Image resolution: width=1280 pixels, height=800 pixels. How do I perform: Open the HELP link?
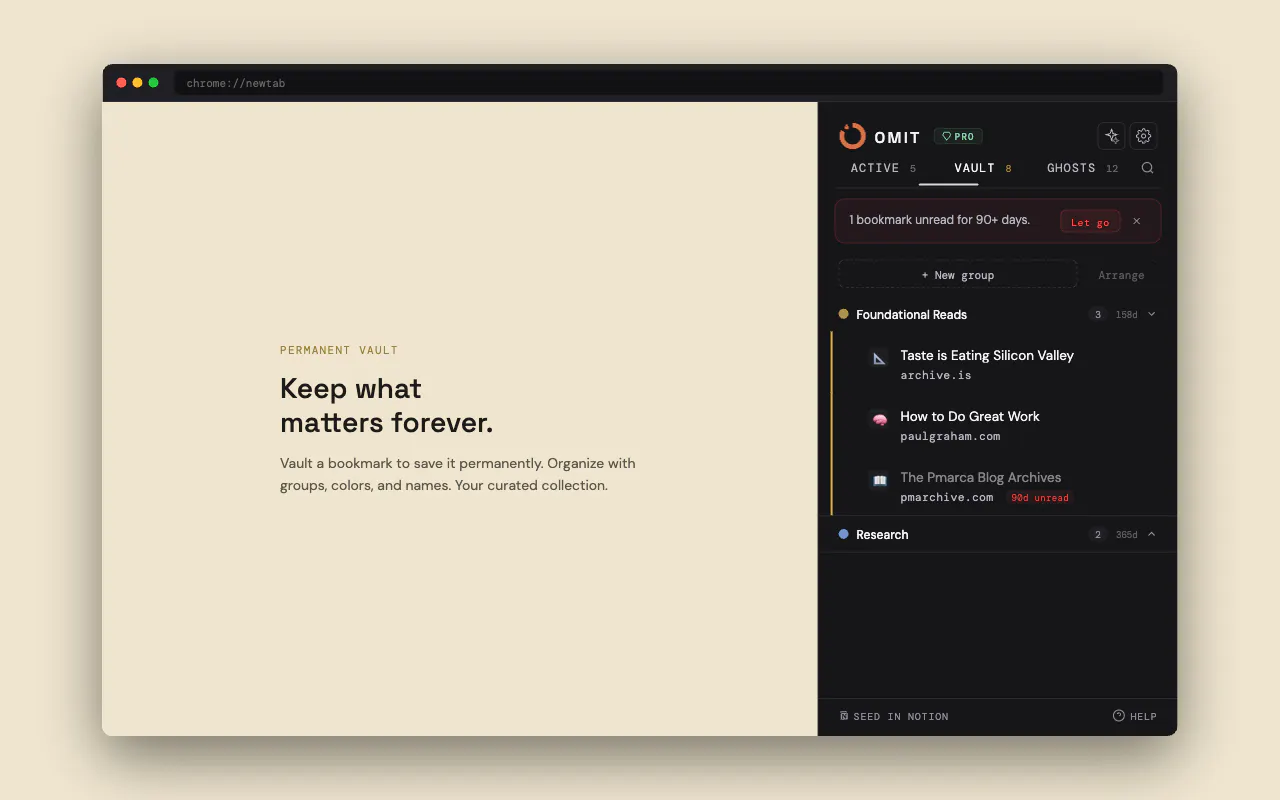pos(1135,716)
